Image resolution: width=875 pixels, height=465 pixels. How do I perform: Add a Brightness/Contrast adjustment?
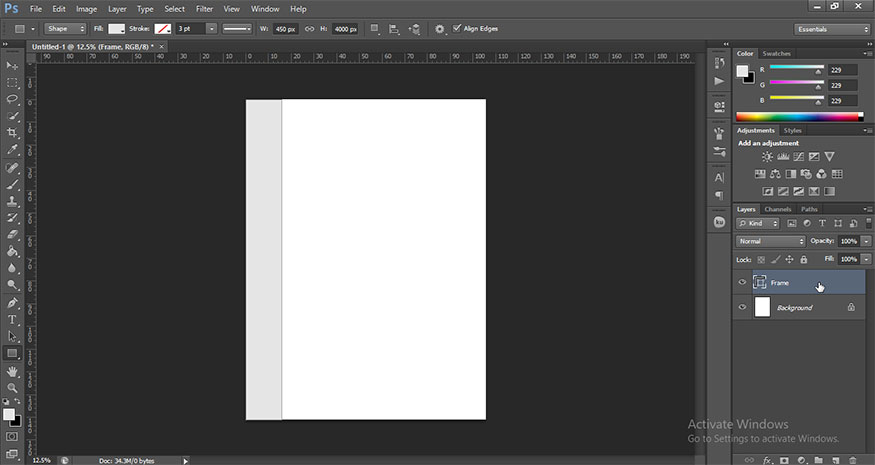click(x=767, y=157)
